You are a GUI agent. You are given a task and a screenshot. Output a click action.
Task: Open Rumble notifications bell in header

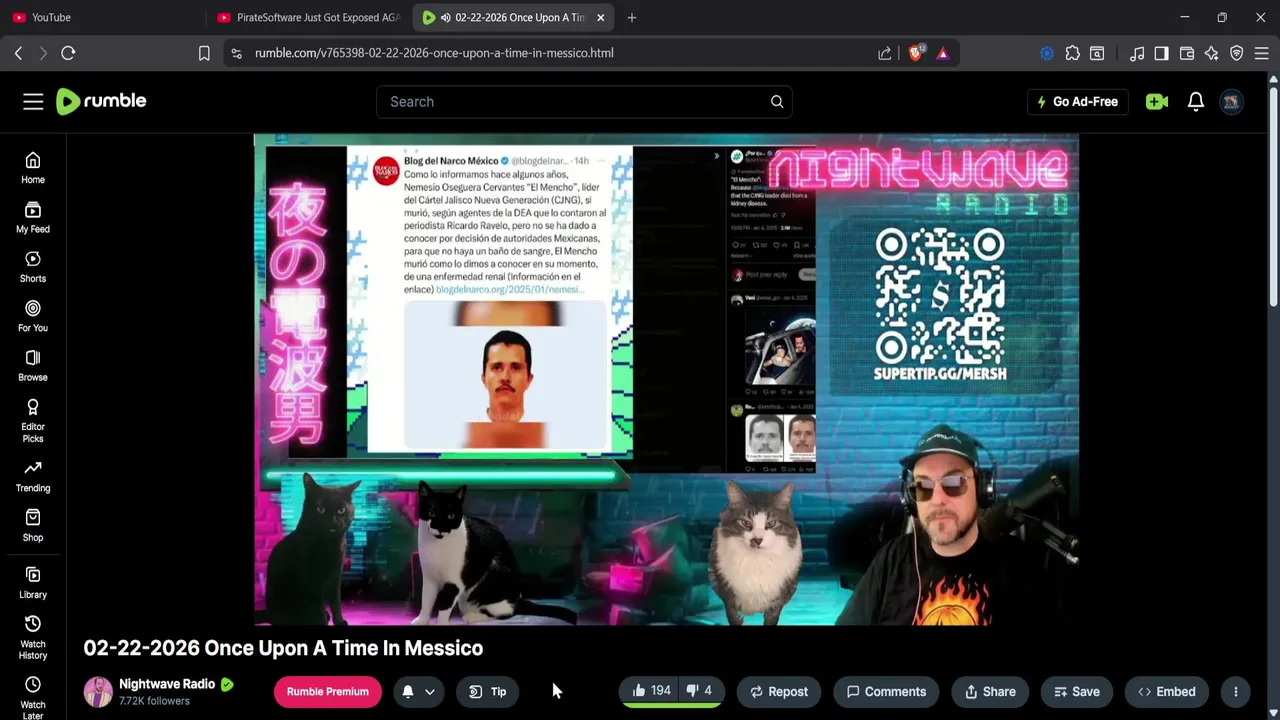(x=1196, y=101)
